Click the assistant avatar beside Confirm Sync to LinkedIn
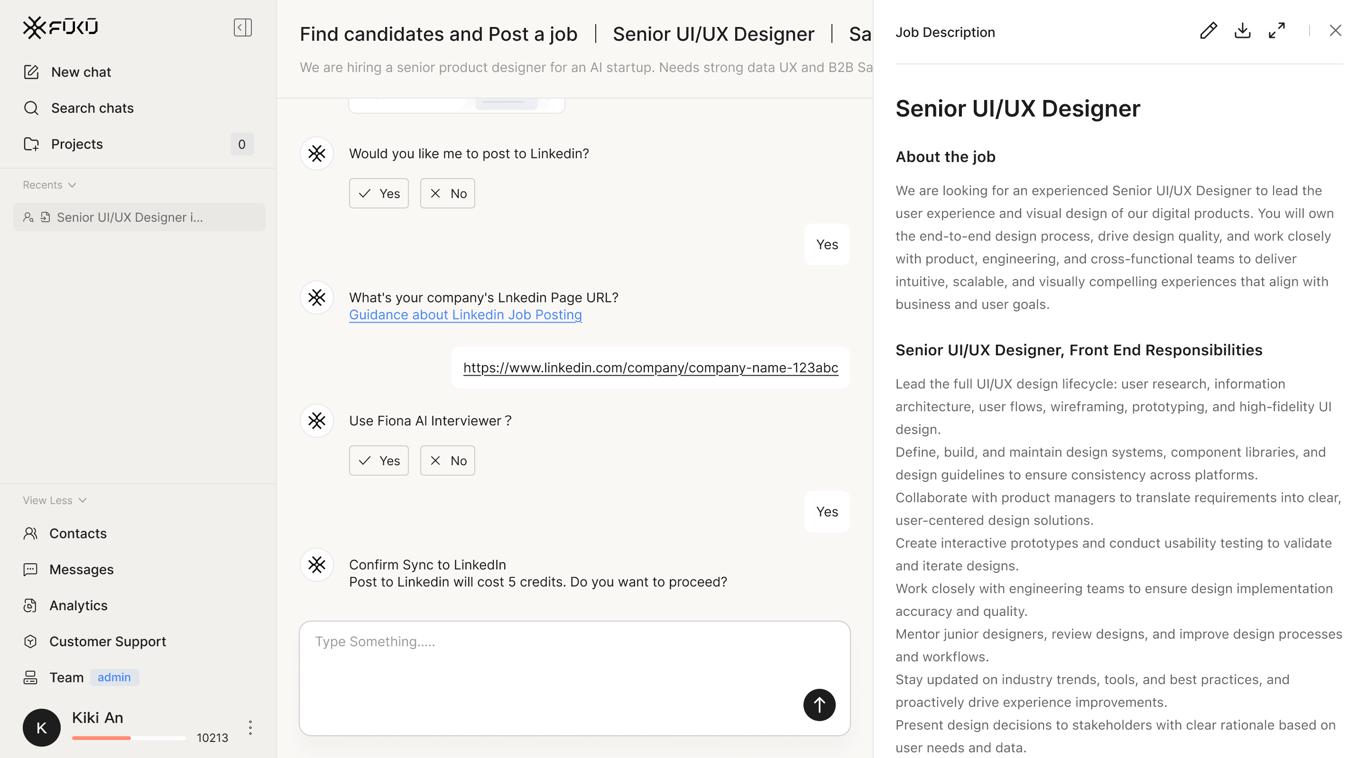1366x758 pixels. click(317, 565)
